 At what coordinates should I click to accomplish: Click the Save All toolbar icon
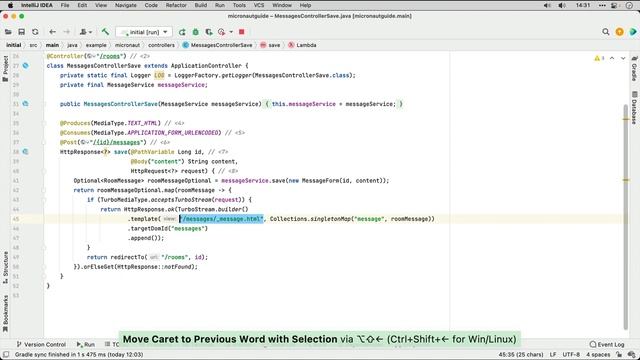[x=22, y=32]
